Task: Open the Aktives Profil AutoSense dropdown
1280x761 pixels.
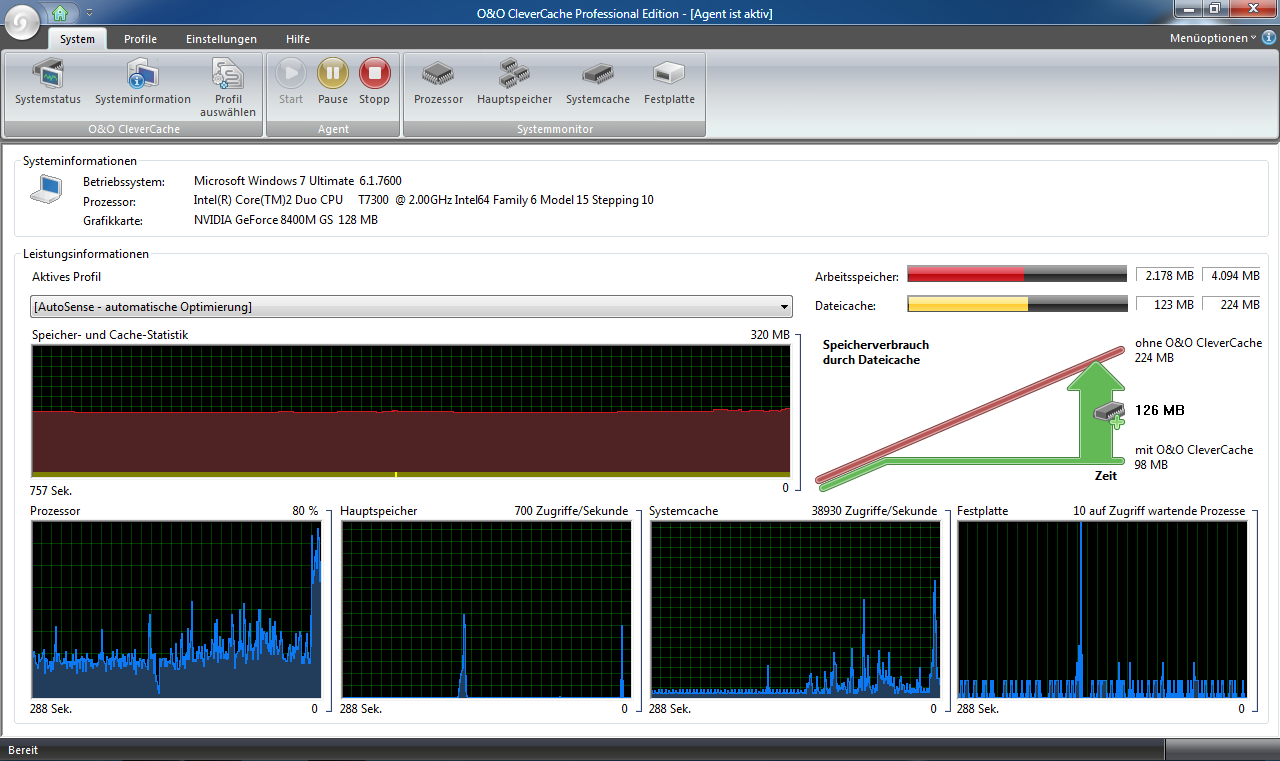Action: click(411, 307)
